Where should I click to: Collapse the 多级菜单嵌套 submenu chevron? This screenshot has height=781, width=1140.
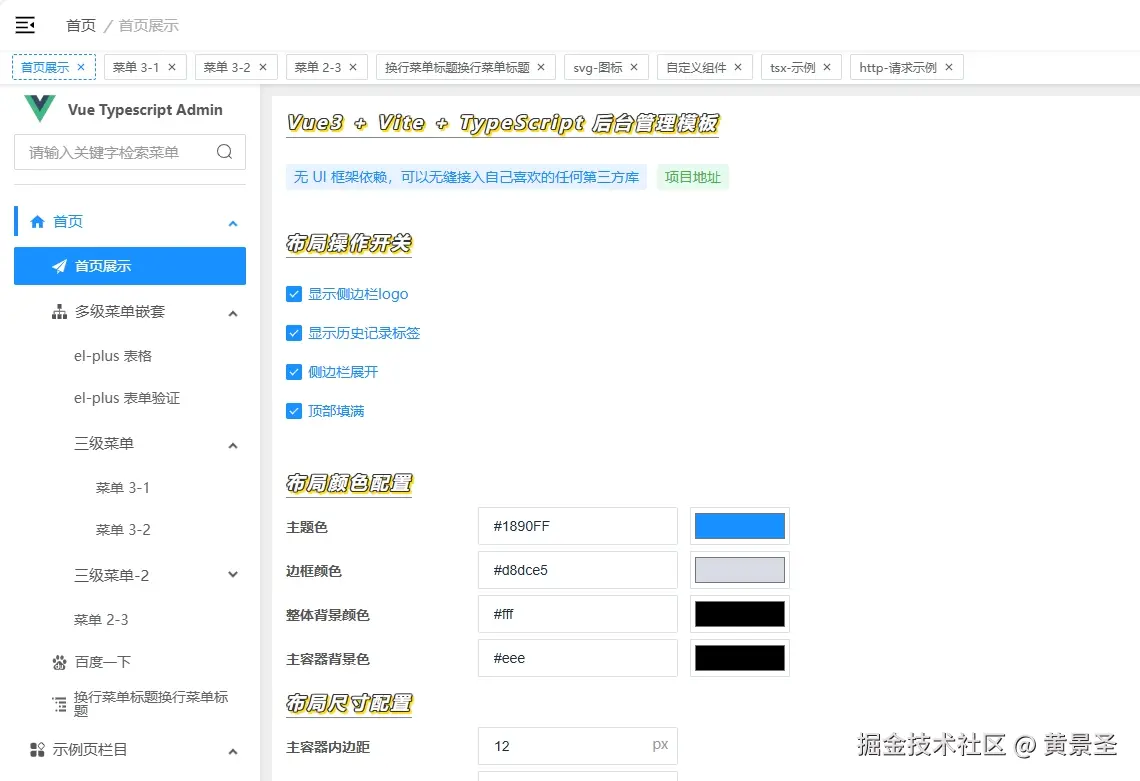tap(233, 313)
